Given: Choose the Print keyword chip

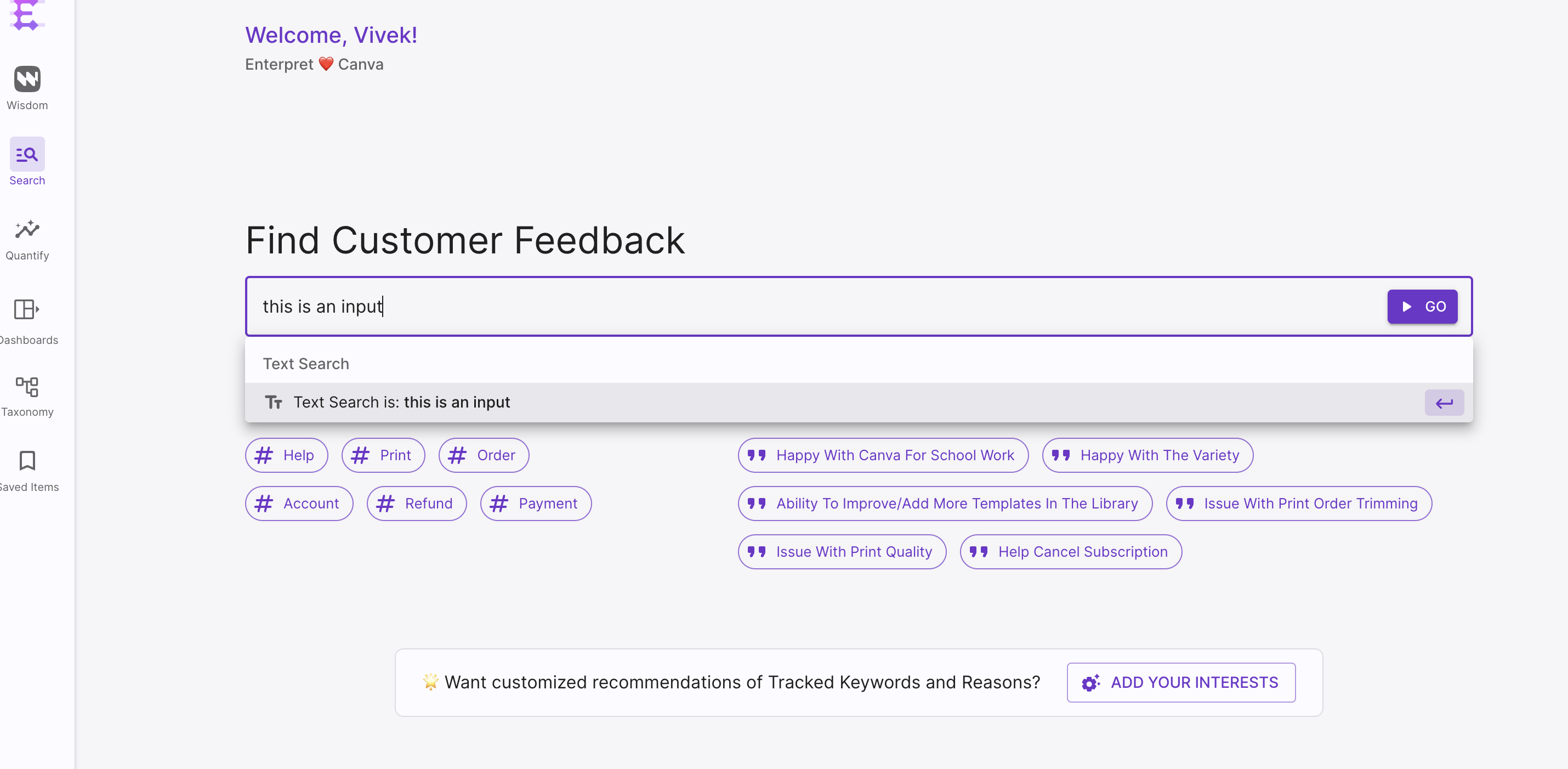Looking at the screenshot, I should [x=383, y=455].
